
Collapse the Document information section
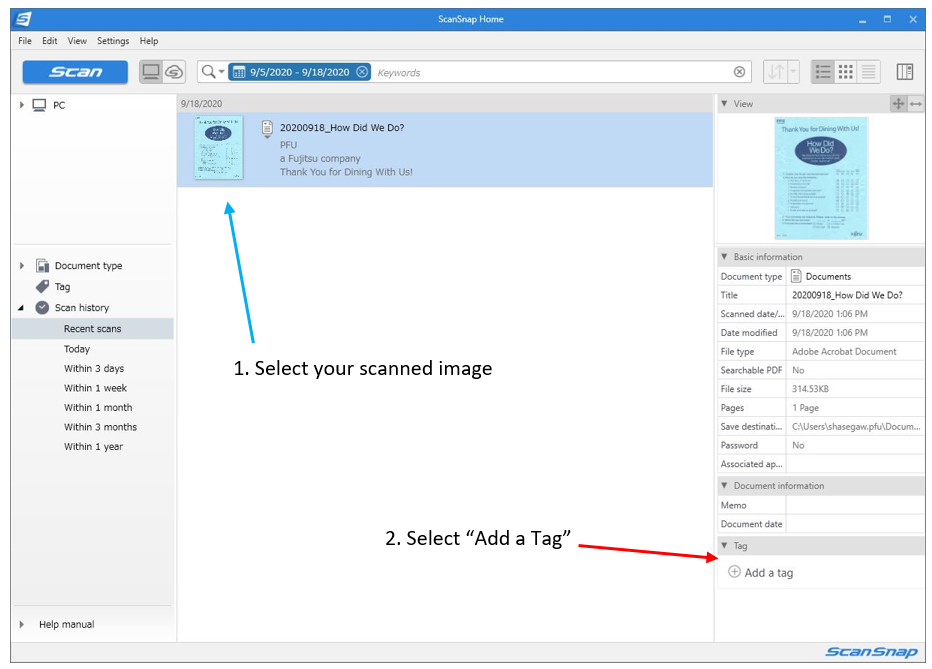click(x=724, y=485)
